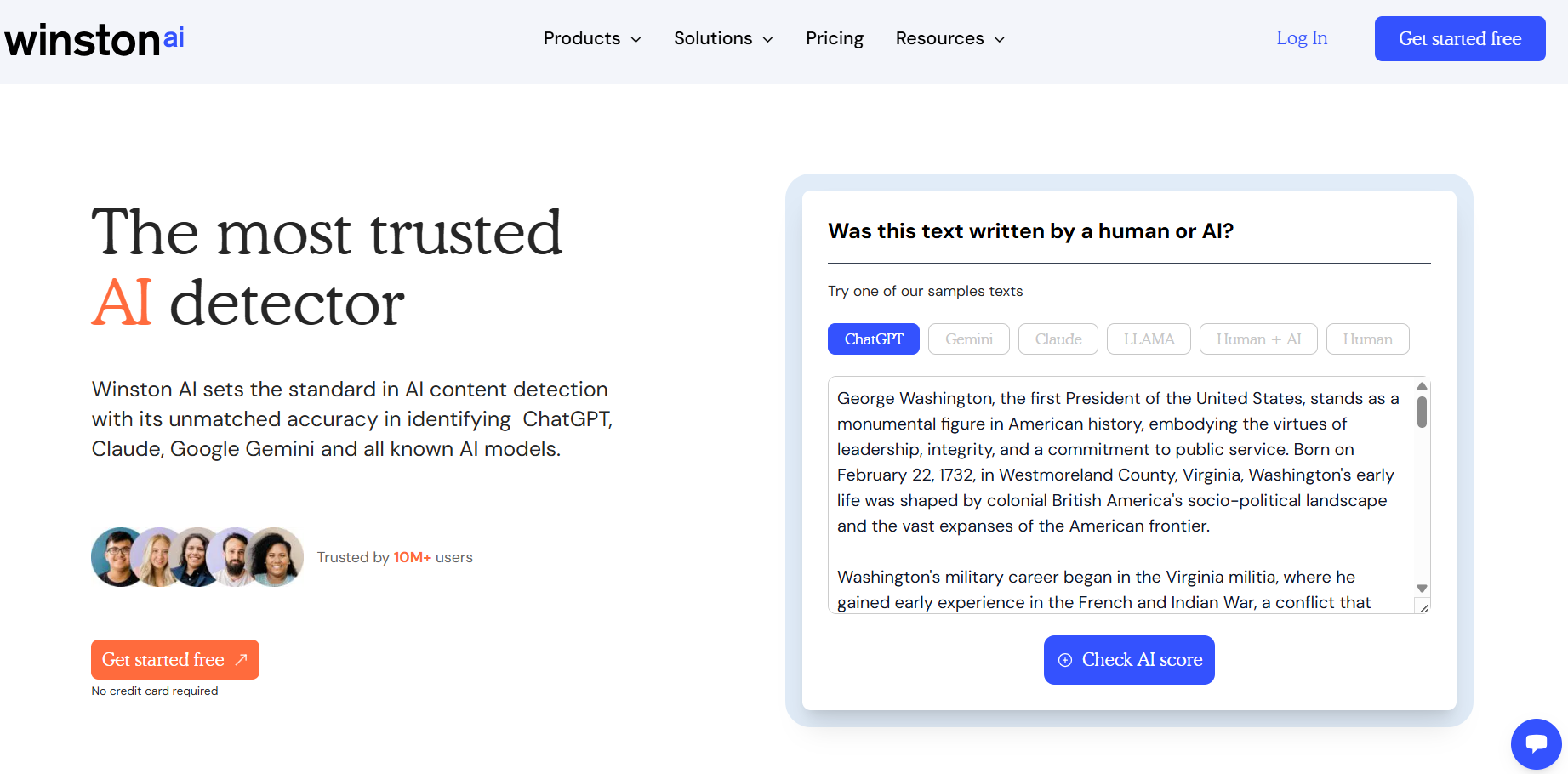Click the textarea resize handle
This screenshot has width=1568, height=774.
[1423, 606]
